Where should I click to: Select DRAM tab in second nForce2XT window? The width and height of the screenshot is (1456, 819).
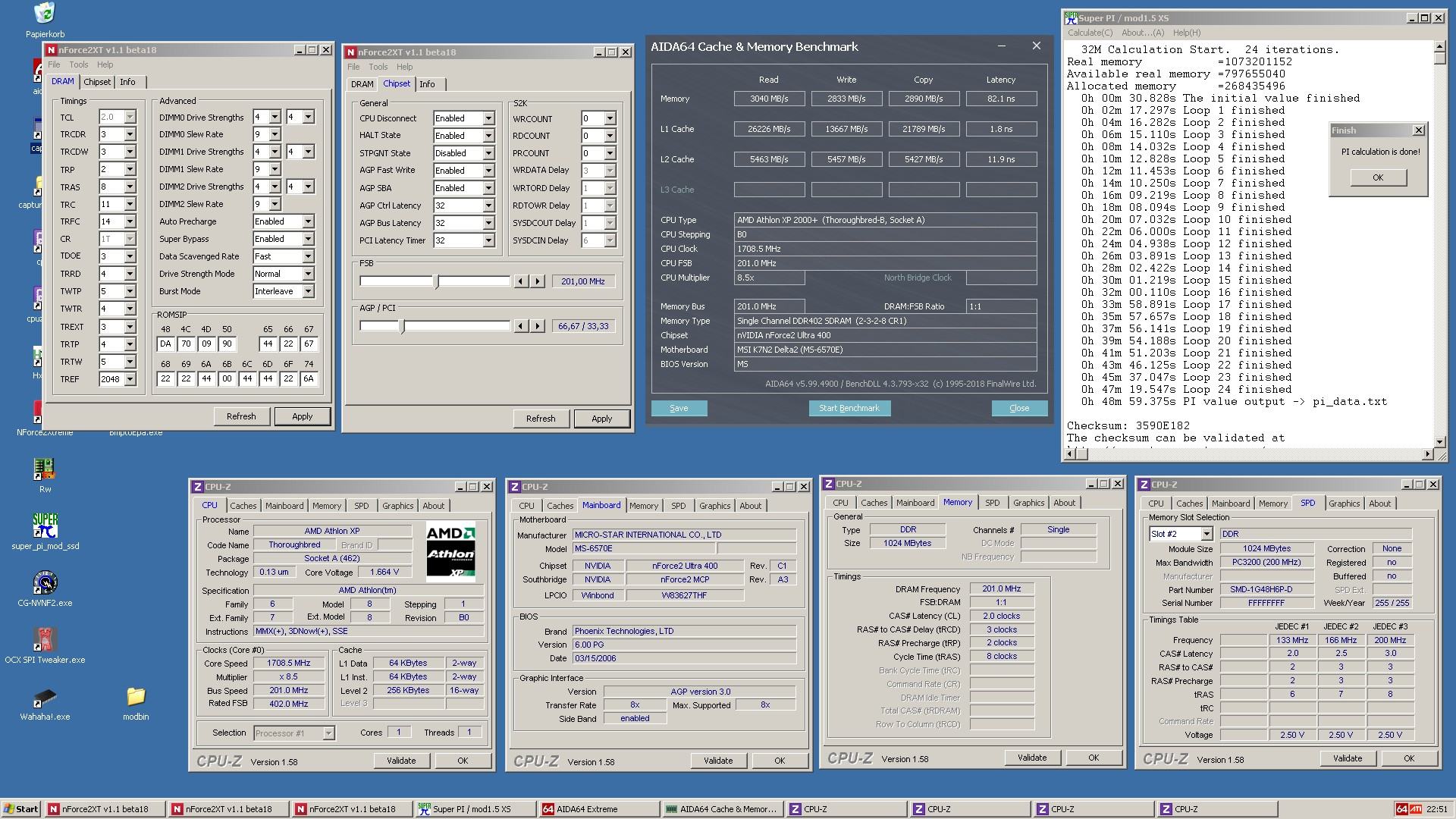(x=362, y=84)
